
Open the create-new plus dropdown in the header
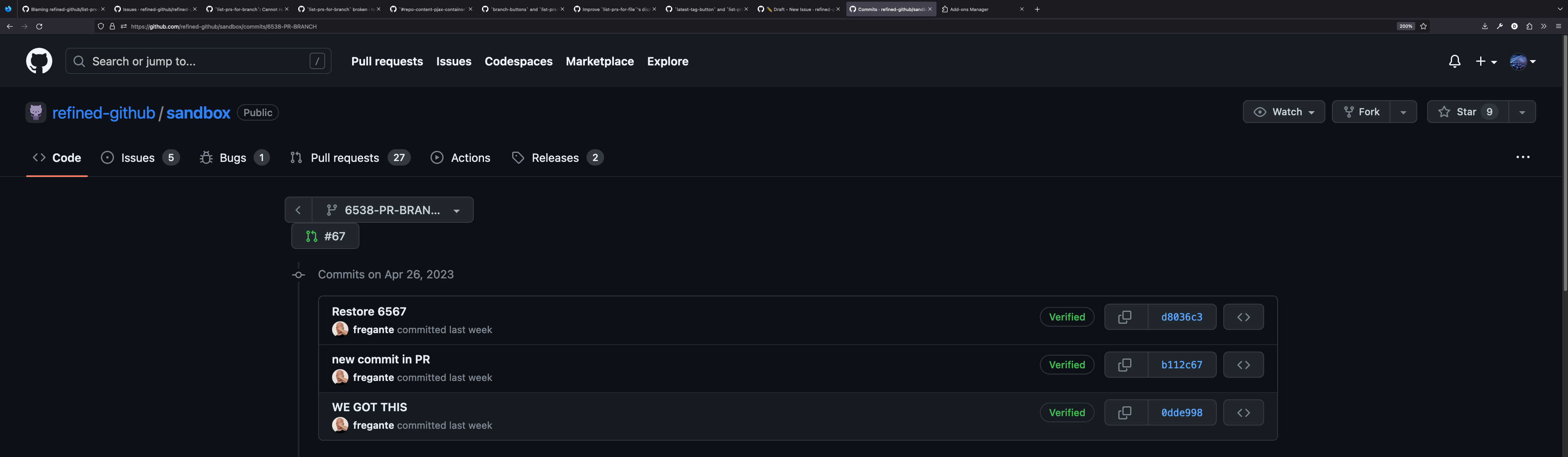(1485, 61)
